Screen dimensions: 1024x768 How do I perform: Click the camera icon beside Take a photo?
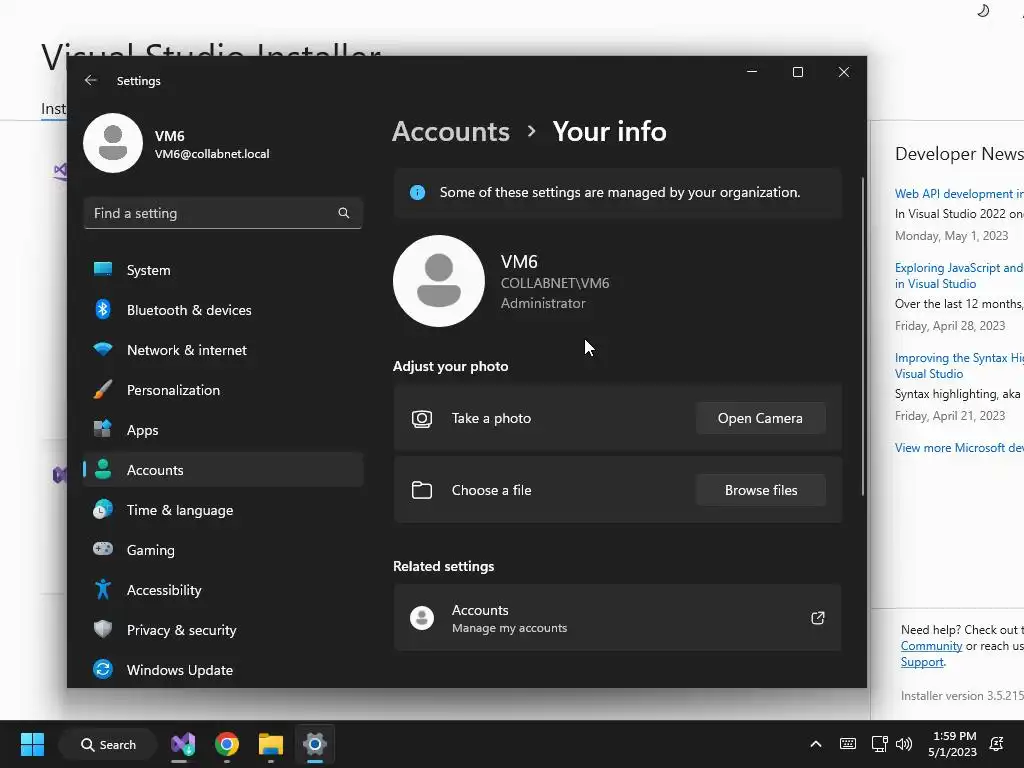pyautogui.click(x=422, y=419)
